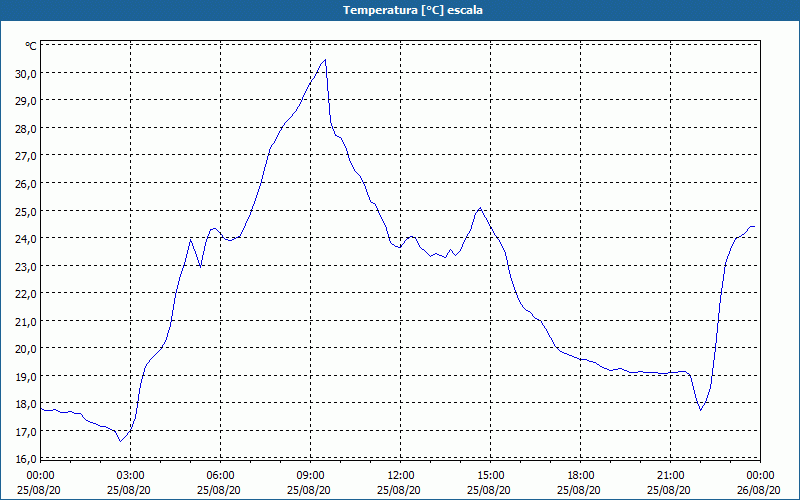Click the 00:00 time label above 26/08/20
The width and height of the screenshot is (800, 500).
(x=760, y=476)
